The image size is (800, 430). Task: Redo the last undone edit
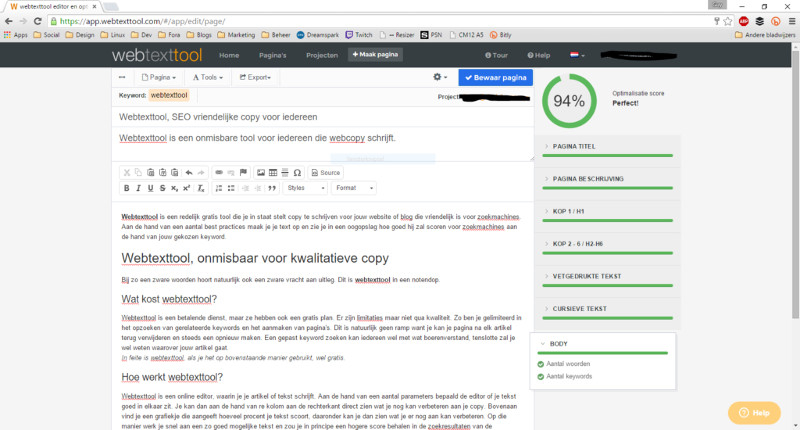[x=201, y=172]
